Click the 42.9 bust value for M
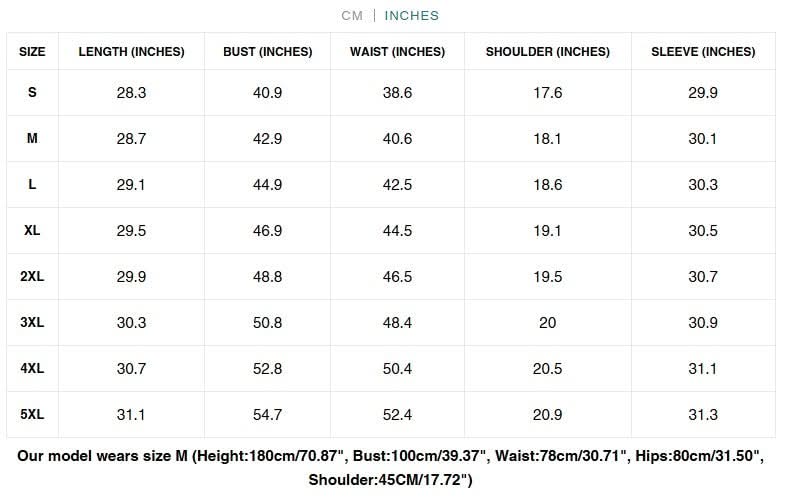The height and width of the screenshot is (504, 785). click(267, 139)
